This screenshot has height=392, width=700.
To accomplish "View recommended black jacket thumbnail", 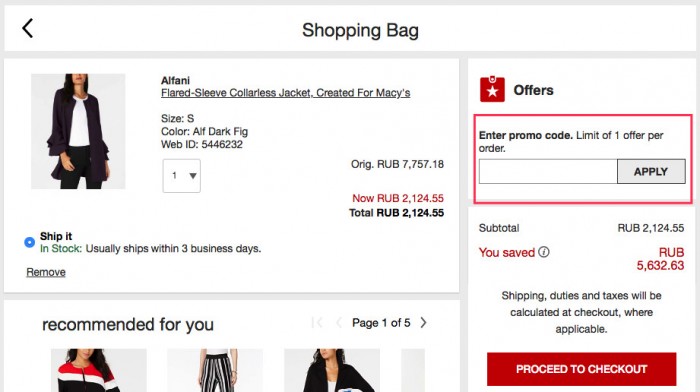I will point(332,370).
